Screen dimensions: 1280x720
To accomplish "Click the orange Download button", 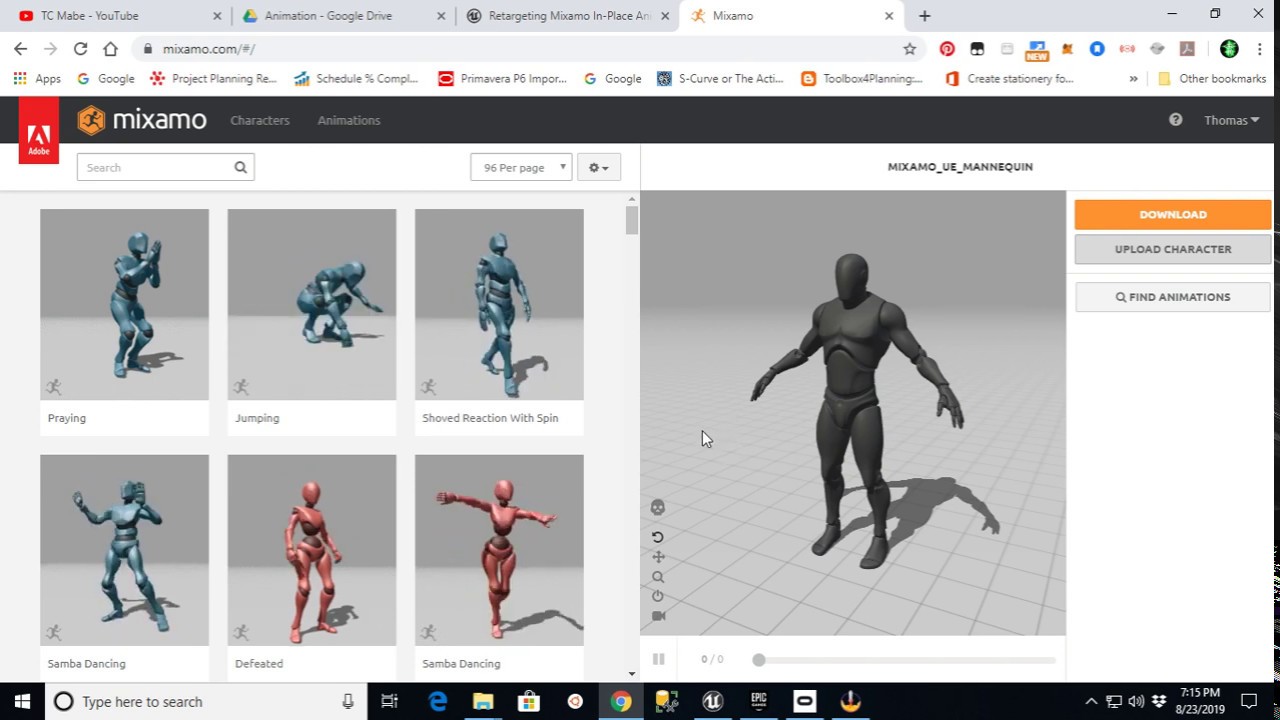I will [x=1172, y=215].
